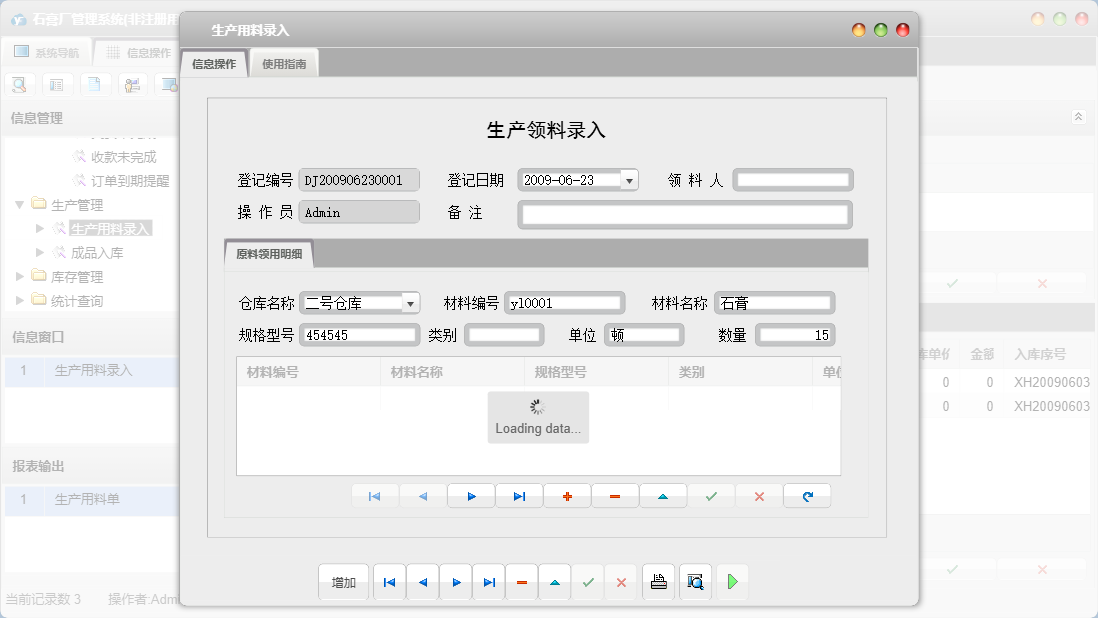Click the green plus add-row icon
This screenshot has height=618, width=1098.
pos(567,495)
